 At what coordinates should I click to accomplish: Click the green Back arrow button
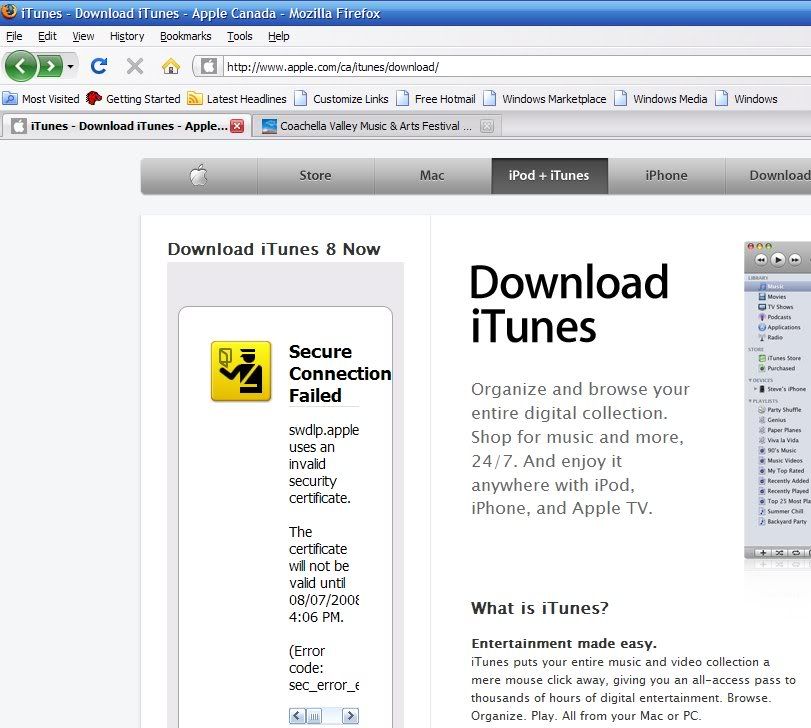coord(20,66)
